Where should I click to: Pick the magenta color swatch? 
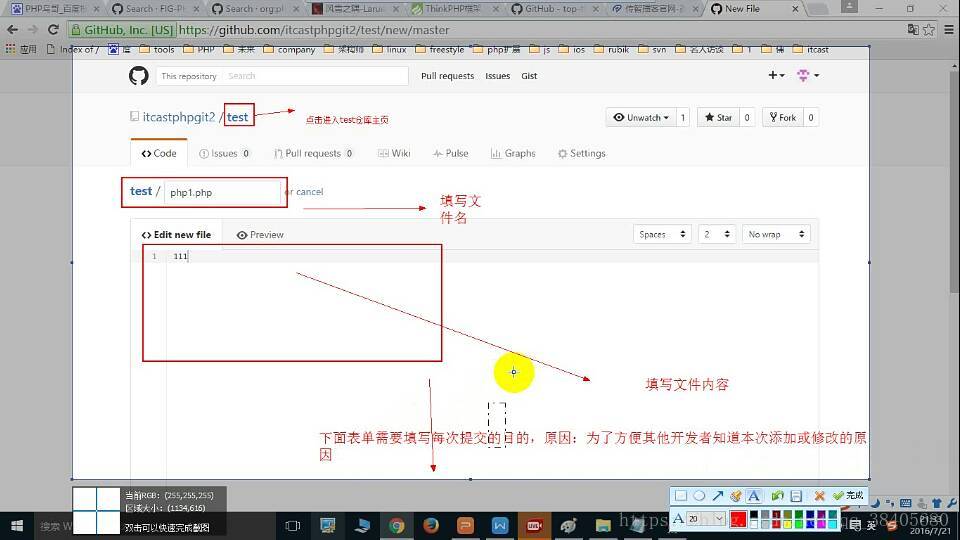tap(821, 524)
